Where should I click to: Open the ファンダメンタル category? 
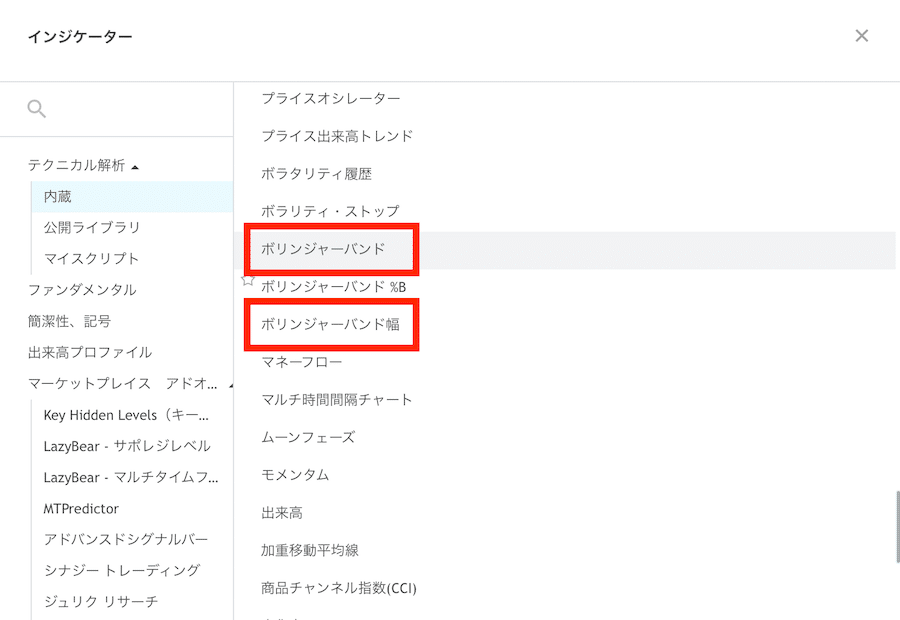[x=82, y=290]
